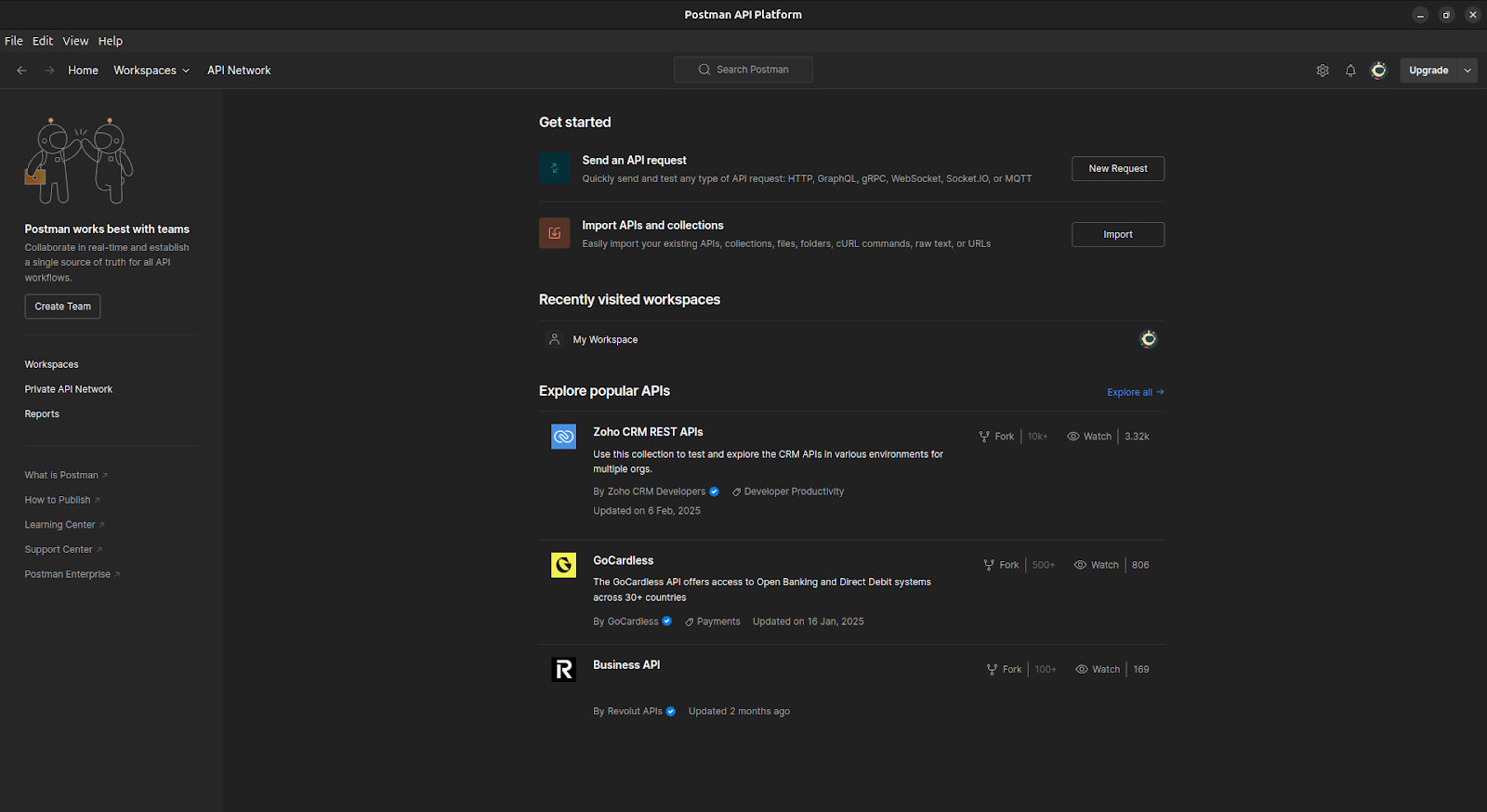Viewport: 1487px width, 812px height.
Task: Click the Import APIs and collections heading
Action: click(652, 226)
